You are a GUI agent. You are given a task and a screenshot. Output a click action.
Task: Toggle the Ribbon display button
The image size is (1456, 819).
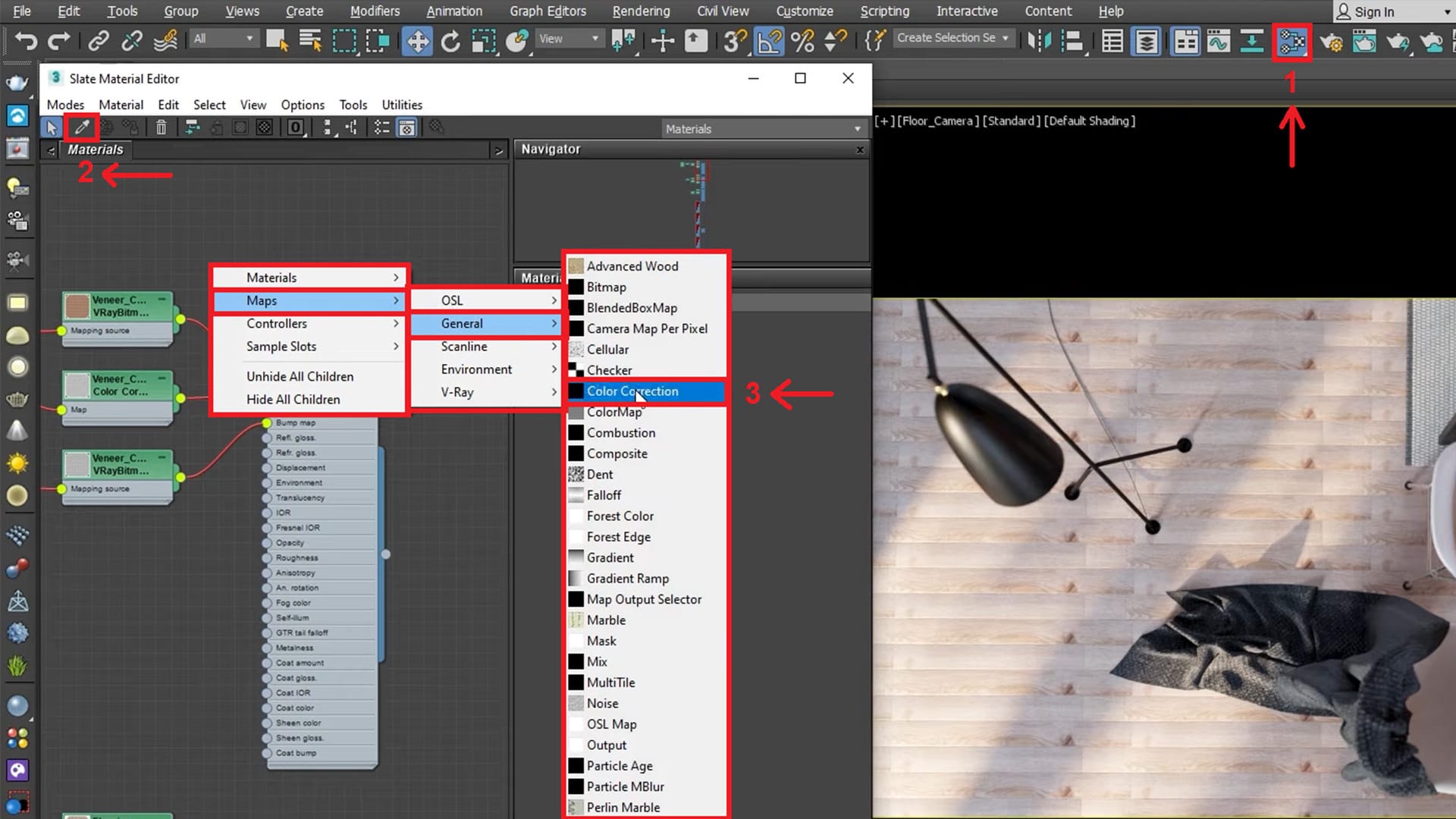(1185, 40)
